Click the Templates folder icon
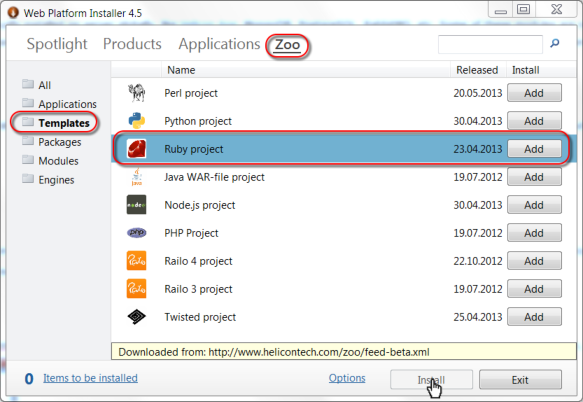This screenshot has height=402, width=583. click(28, 122)
